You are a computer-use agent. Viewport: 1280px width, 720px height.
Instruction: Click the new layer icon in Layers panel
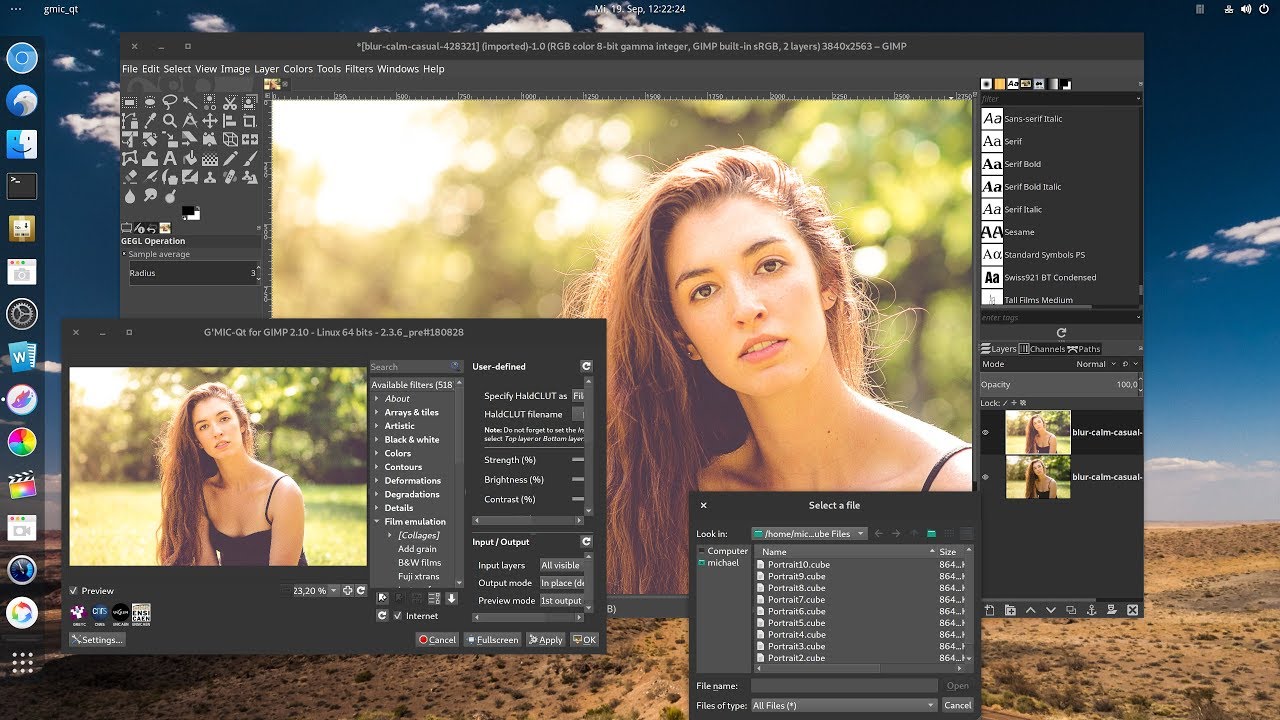(989, 610)
